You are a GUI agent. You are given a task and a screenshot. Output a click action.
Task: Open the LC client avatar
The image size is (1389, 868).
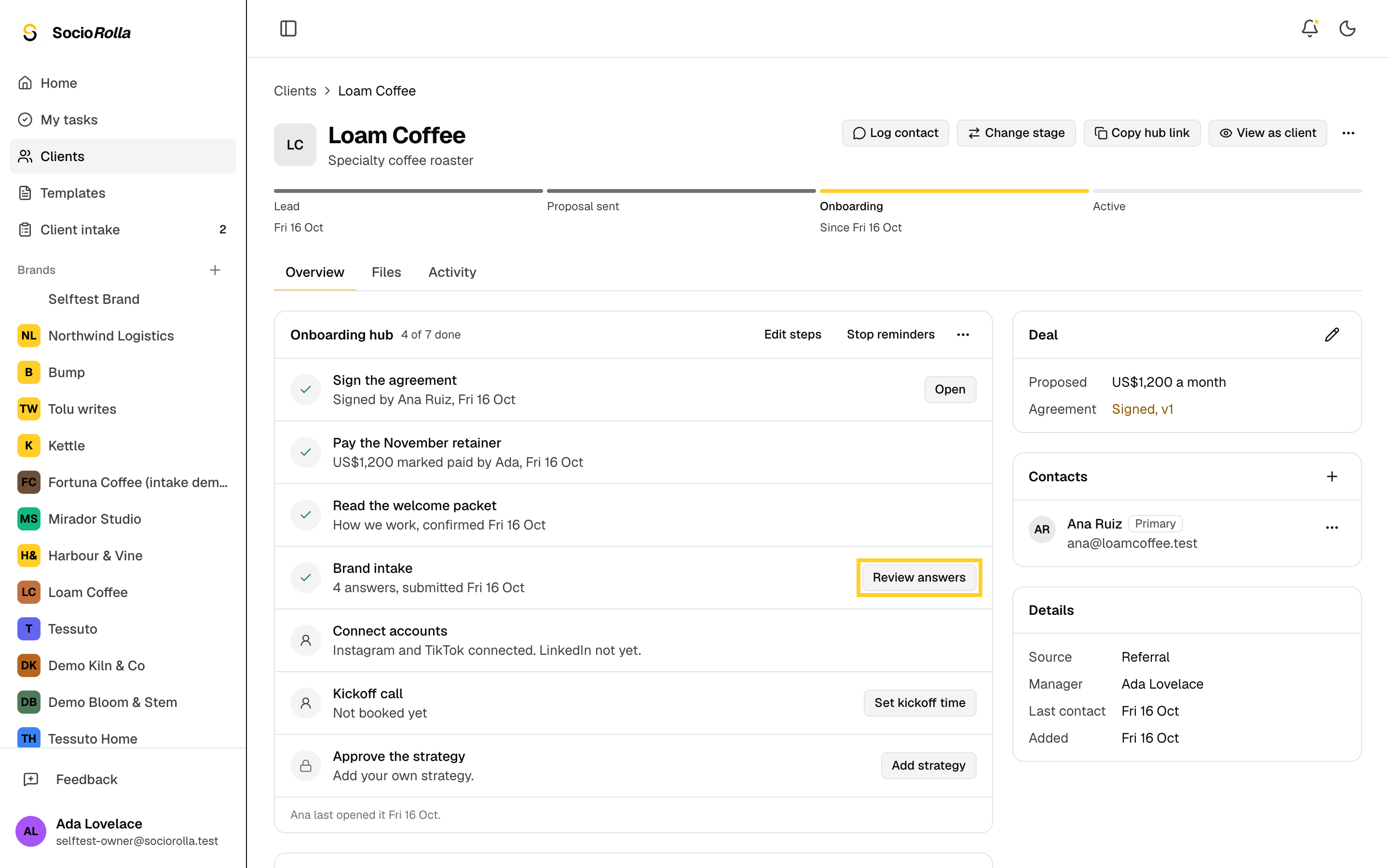[295, 145]
